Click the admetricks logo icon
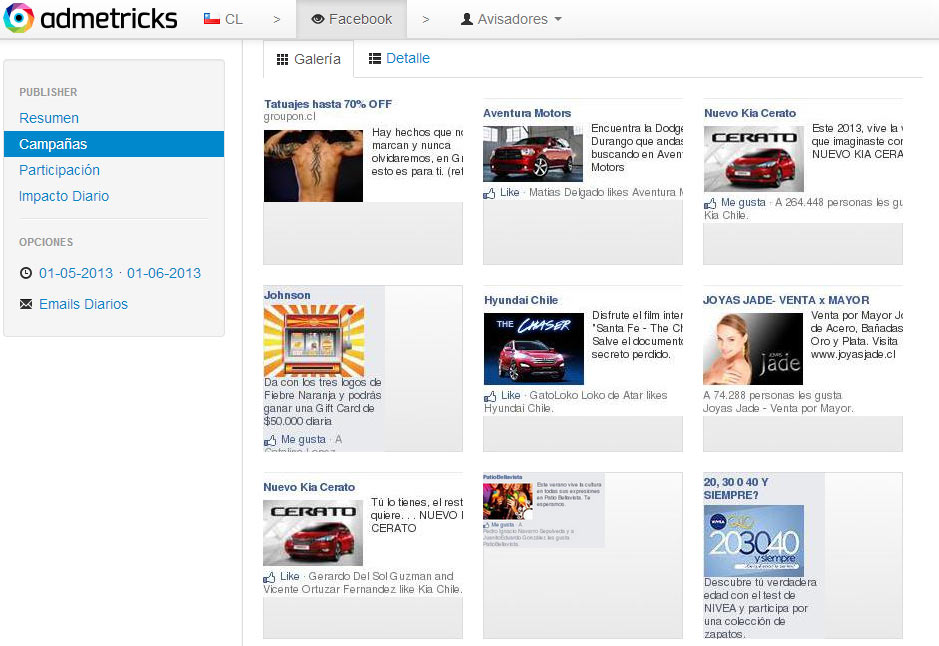 pyautogui.click(x=19, y=18)
